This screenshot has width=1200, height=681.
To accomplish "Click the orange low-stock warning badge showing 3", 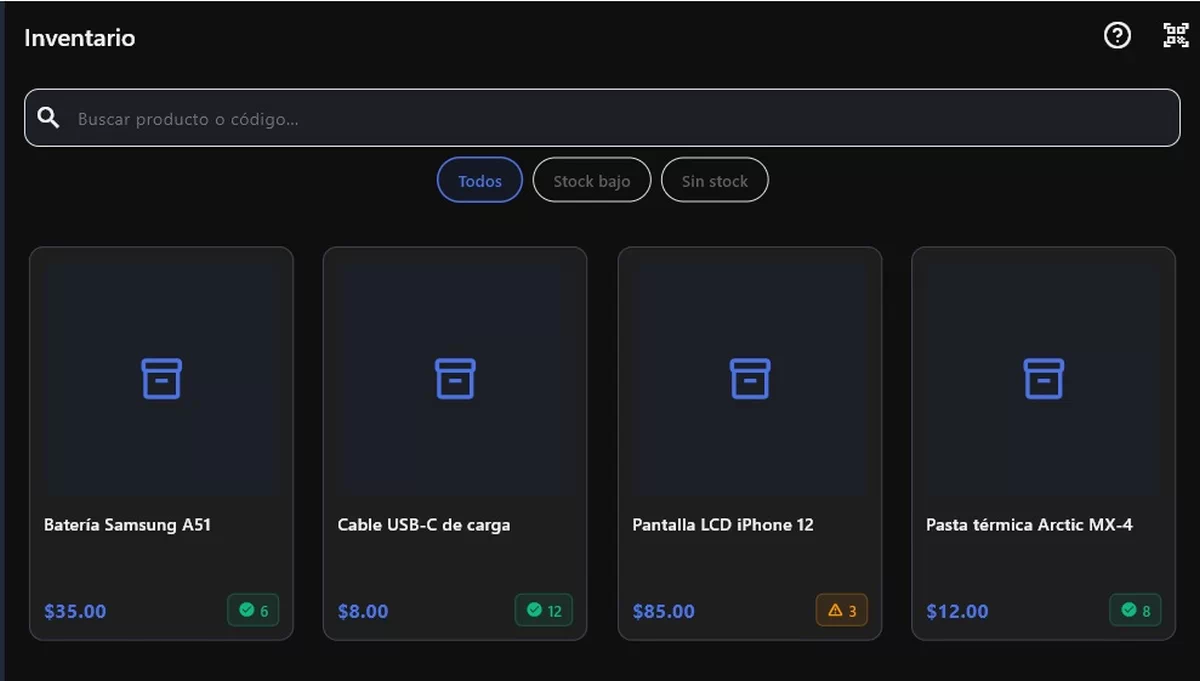I will pos(842,610).
